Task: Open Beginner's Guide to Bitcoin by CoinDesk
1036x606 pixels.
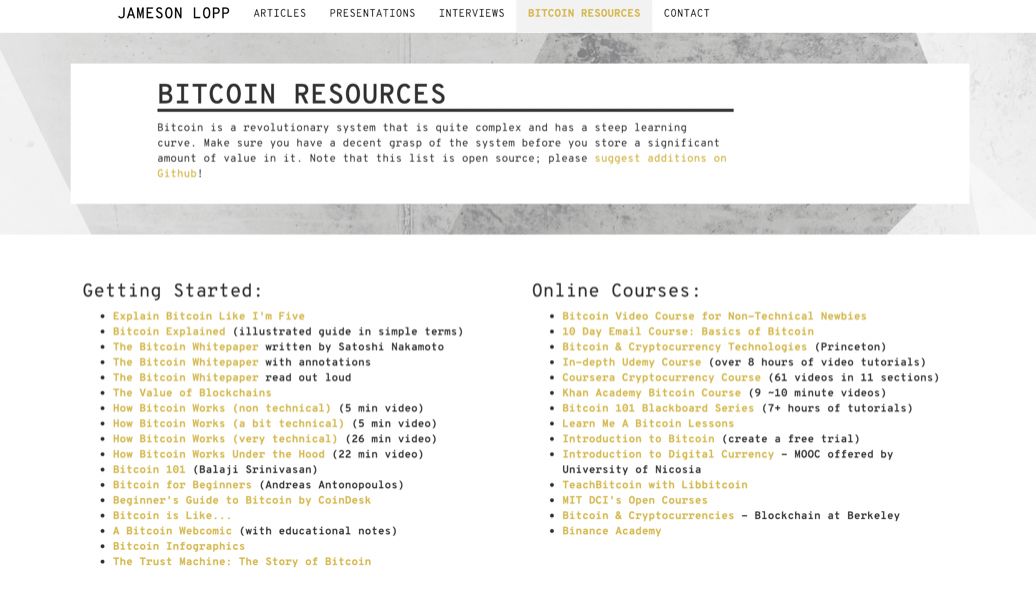Action: point(241,500)
